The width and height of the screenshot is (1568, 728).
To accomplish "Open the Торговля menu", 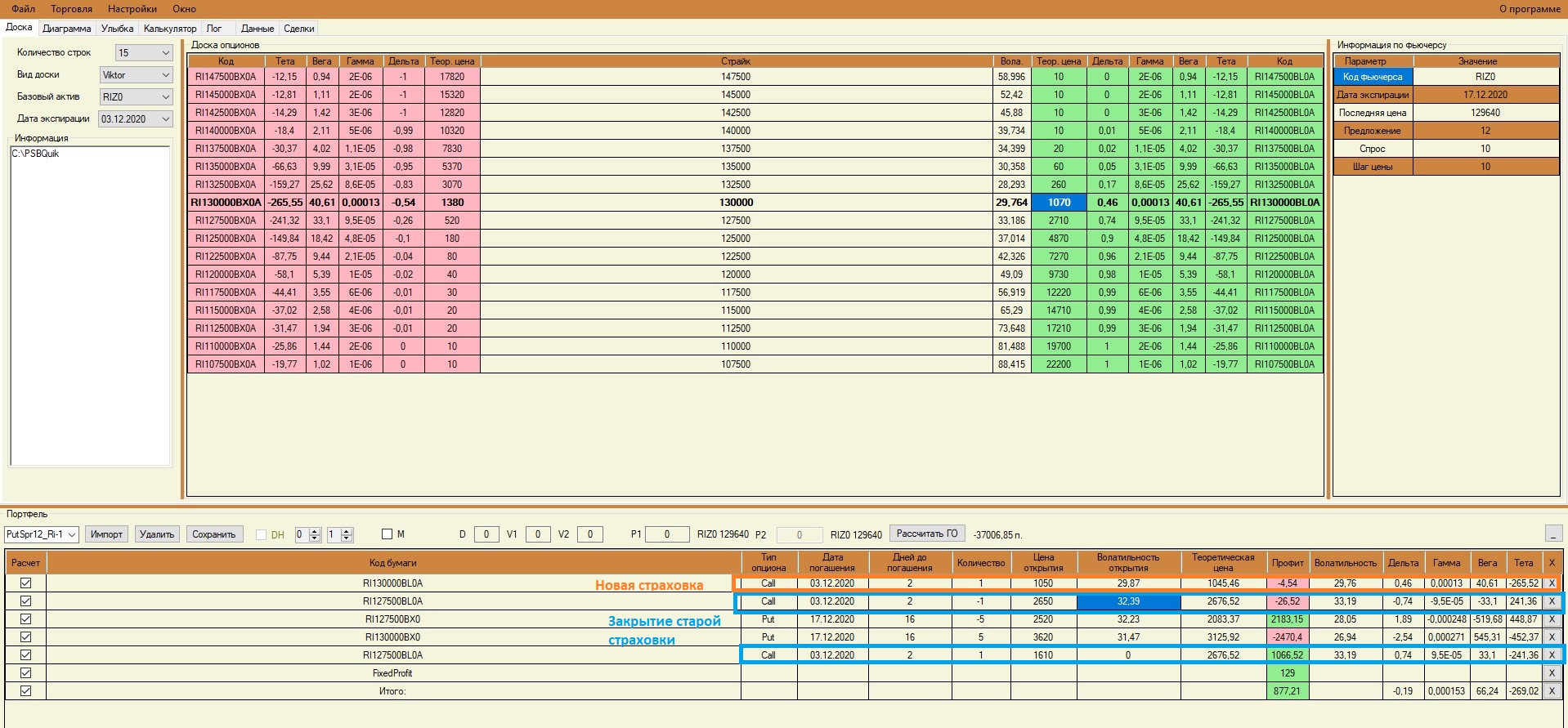I will click(x=71, y=9).
